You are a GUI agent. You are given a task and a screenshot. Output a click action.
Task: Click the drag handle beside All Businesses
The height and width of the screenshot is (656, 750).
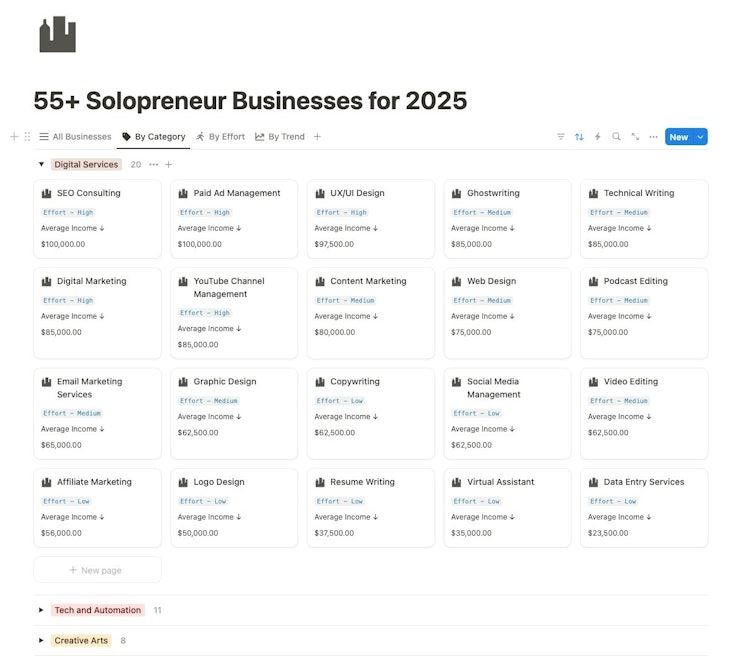[27, 137]
